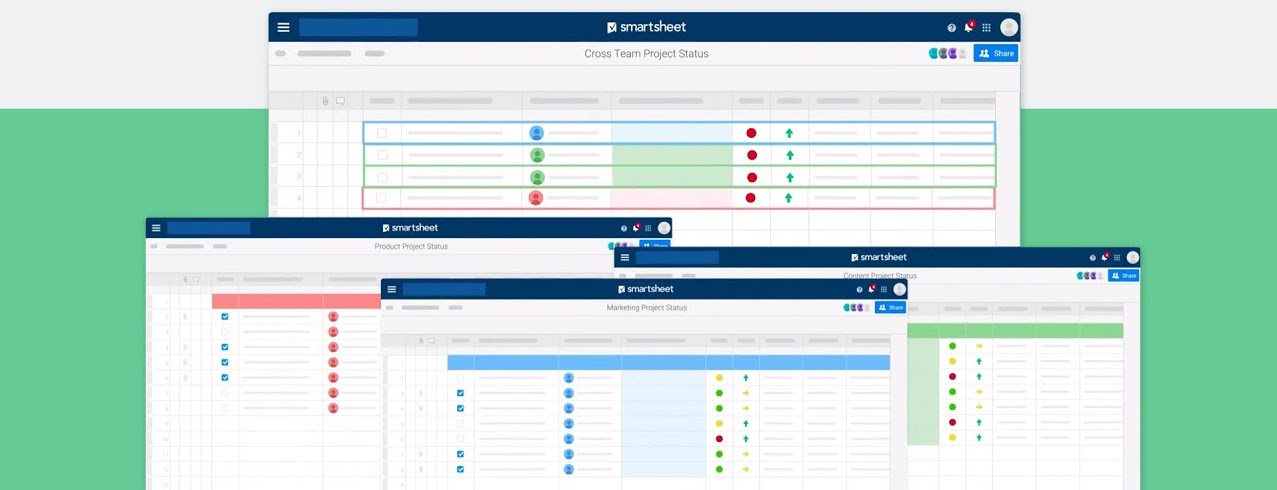Click Share button in Marketing Project Status window

point(890,308)
